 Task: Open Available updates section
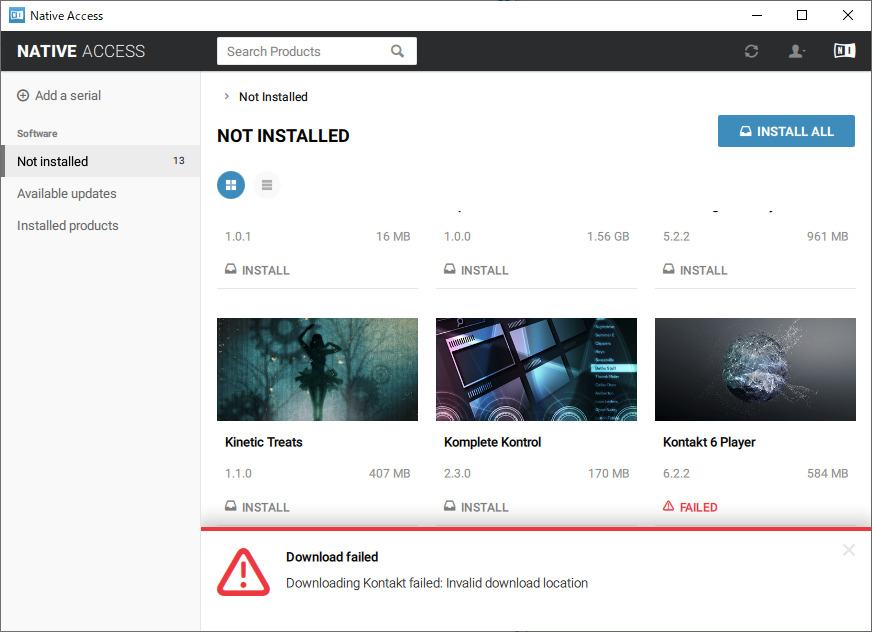[67, 194]
